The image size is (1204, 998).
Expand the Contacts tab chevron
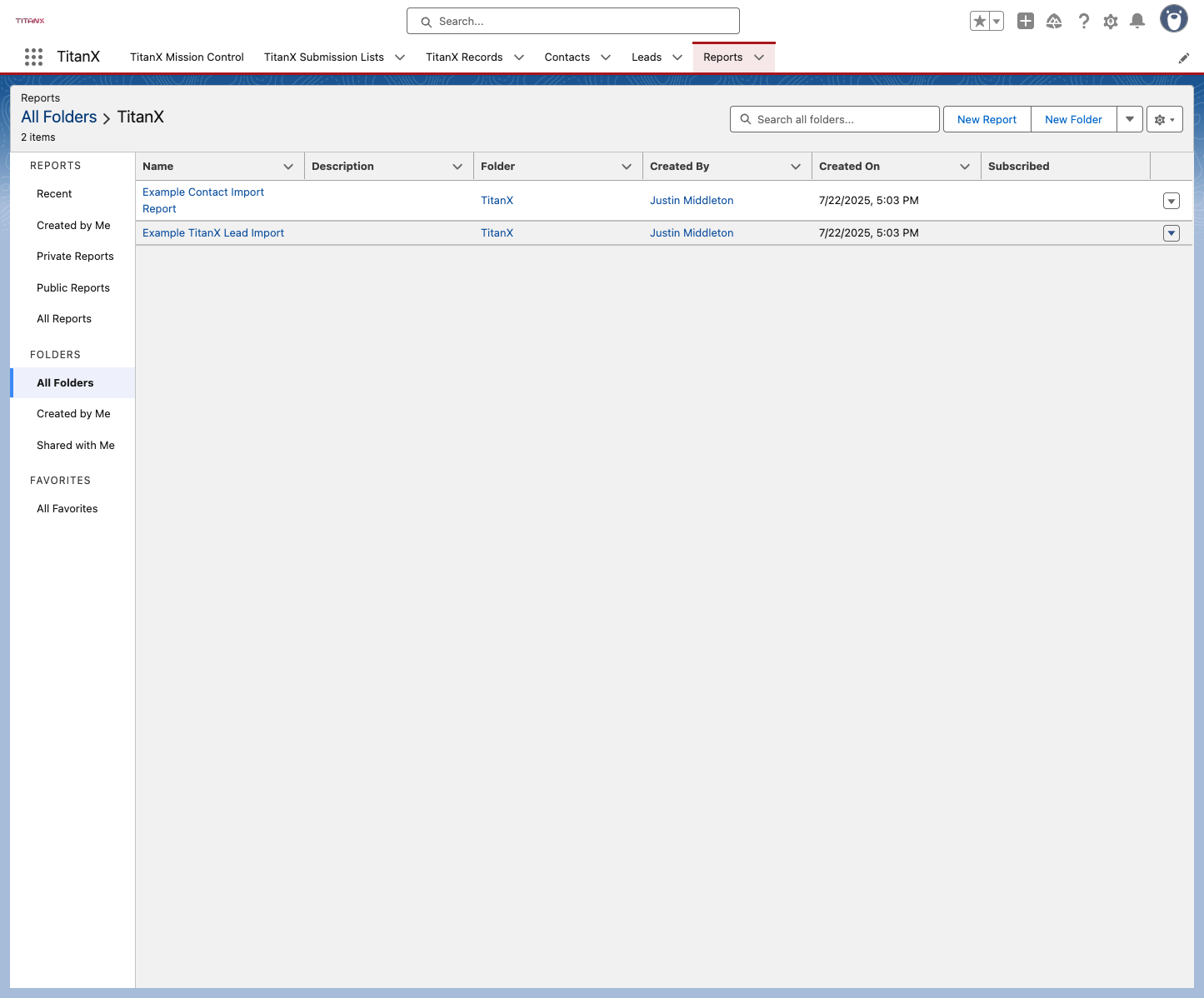pos(606,57)
